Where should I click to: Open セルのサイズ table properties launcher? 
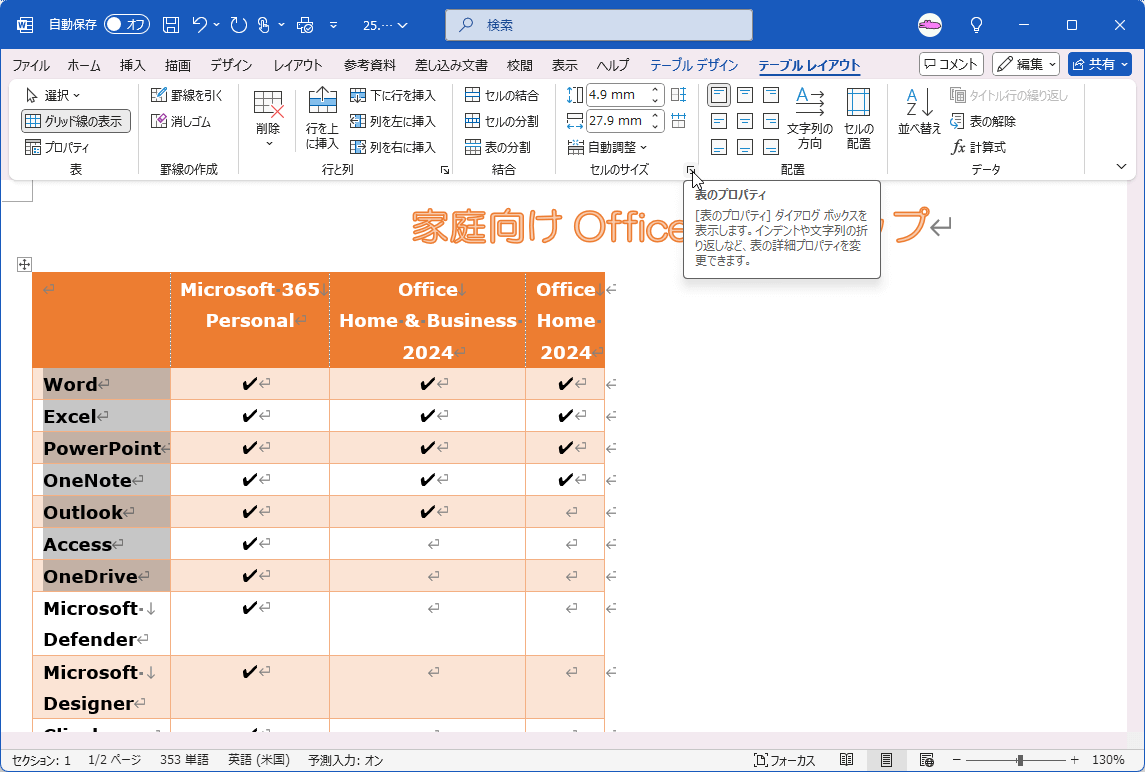690,169
